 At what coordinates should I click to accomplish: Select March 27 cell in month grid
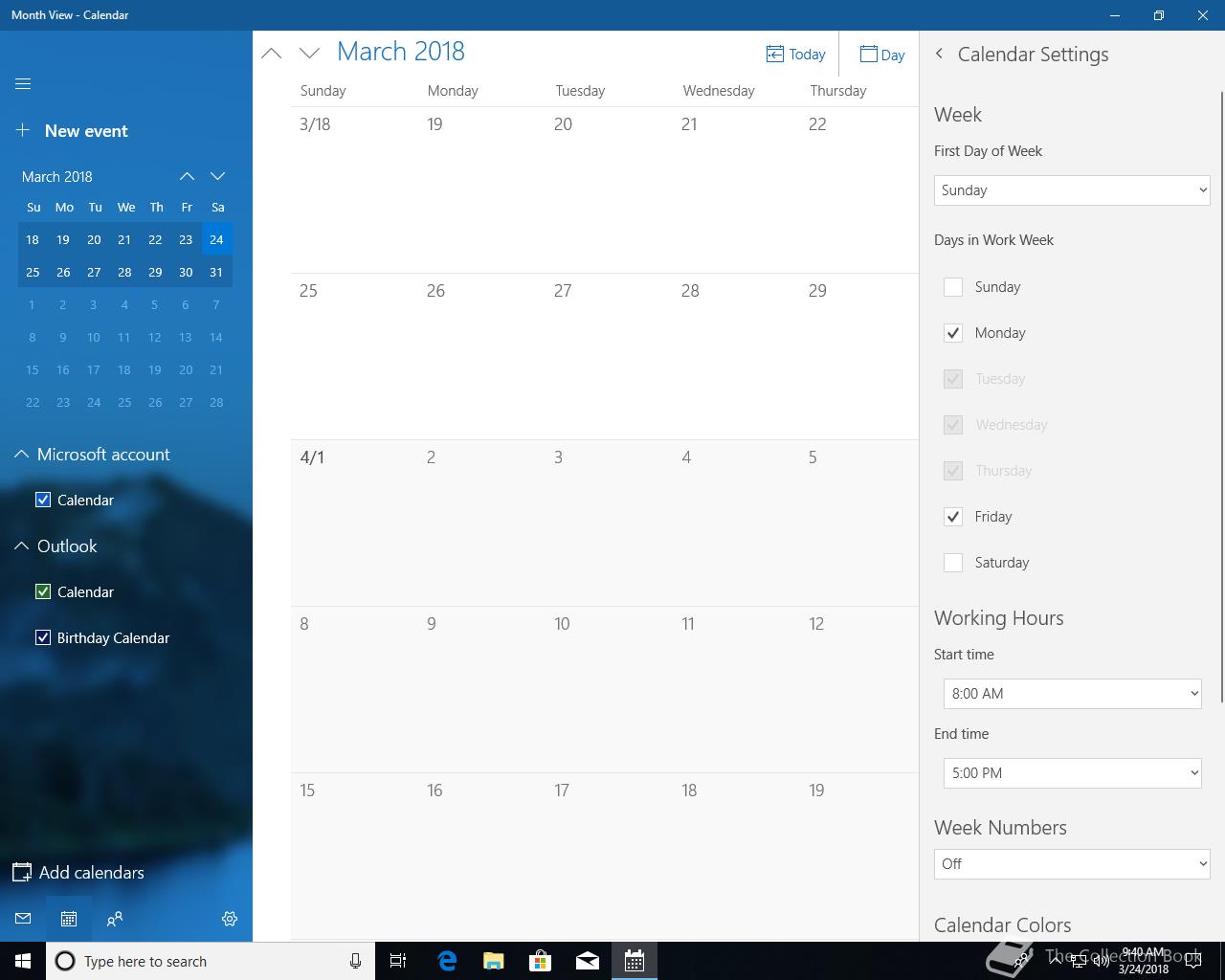pos(610,357)
